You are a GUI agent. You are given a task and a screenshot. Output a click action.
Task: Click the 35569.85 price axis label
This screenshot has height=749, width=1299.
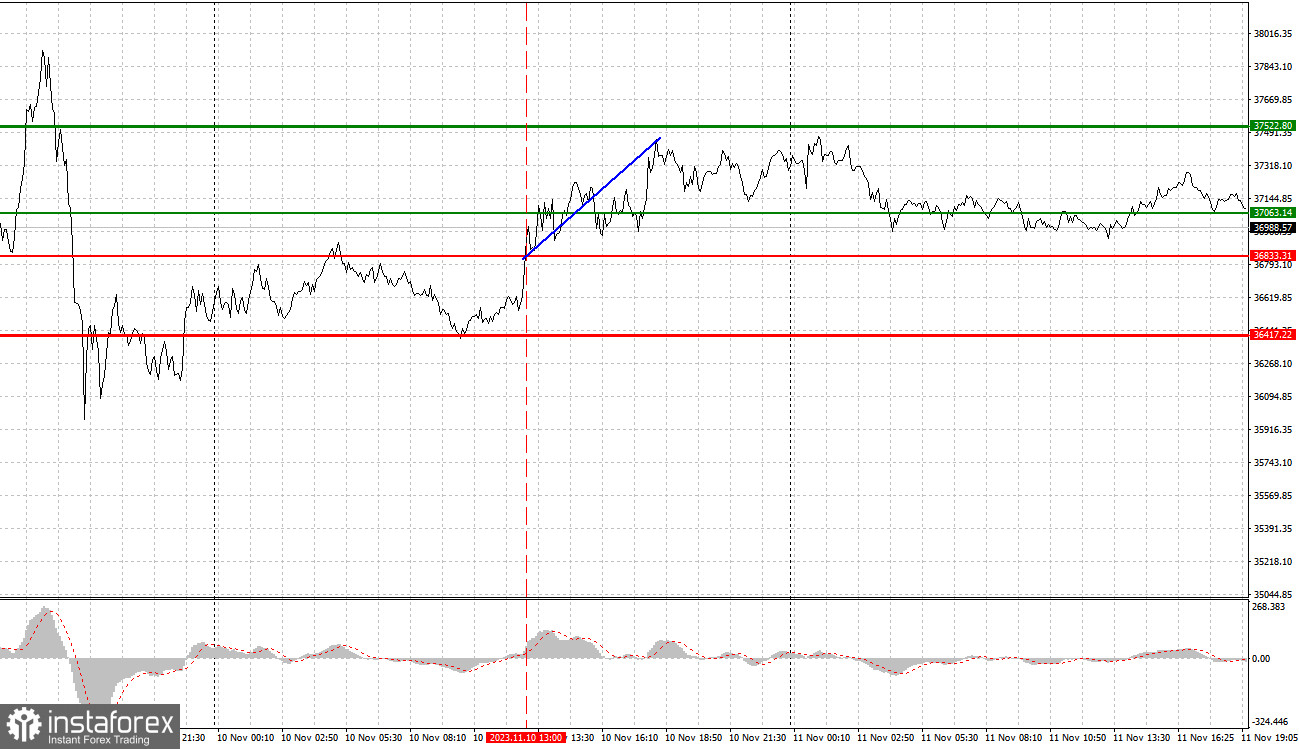(x=1273, y=496)
